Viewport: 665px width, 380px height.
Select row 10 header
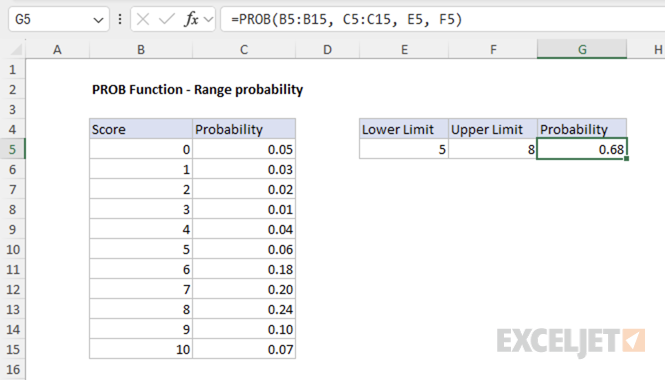(13, 249)
